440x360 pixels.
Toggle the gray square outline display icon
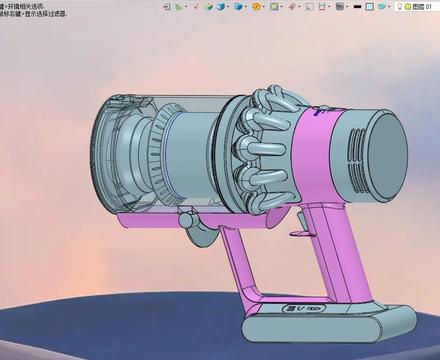pyautogui.click(x=310, y=7)
